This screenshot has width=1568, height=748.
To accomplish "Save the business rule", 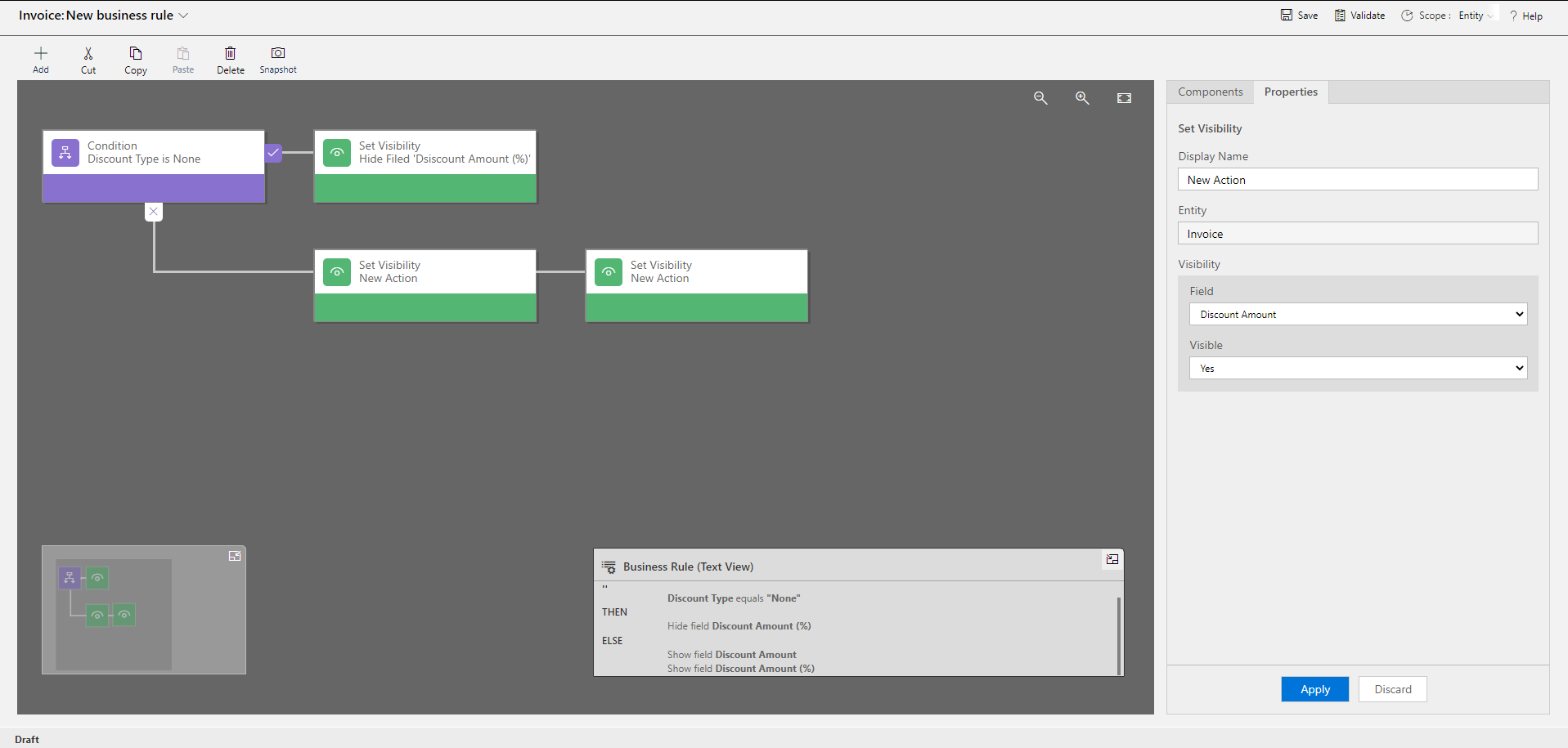I will (x=1298, y=15).
